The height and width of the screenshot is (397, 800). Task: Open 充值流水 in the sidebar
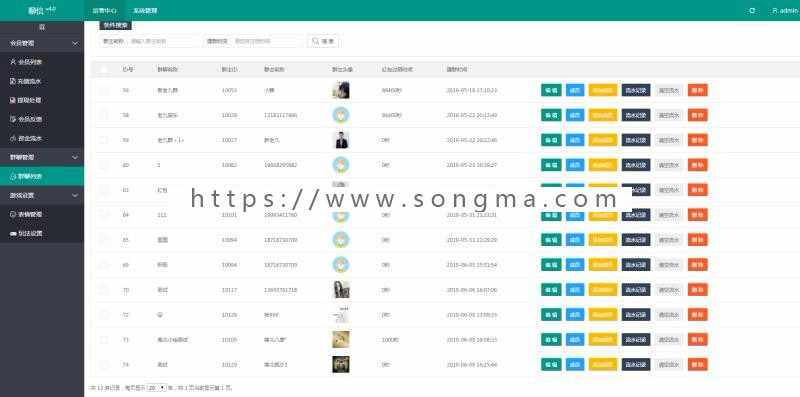[42, 81]
